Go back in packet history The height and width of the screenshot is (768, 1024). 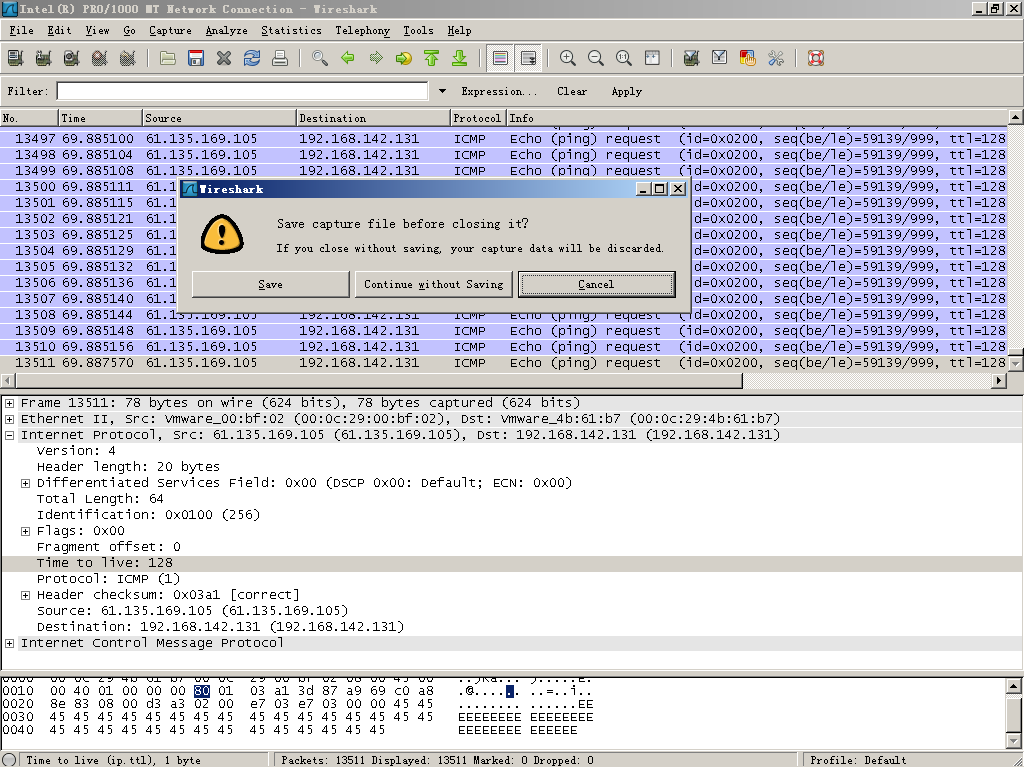[x=348, y=58]
